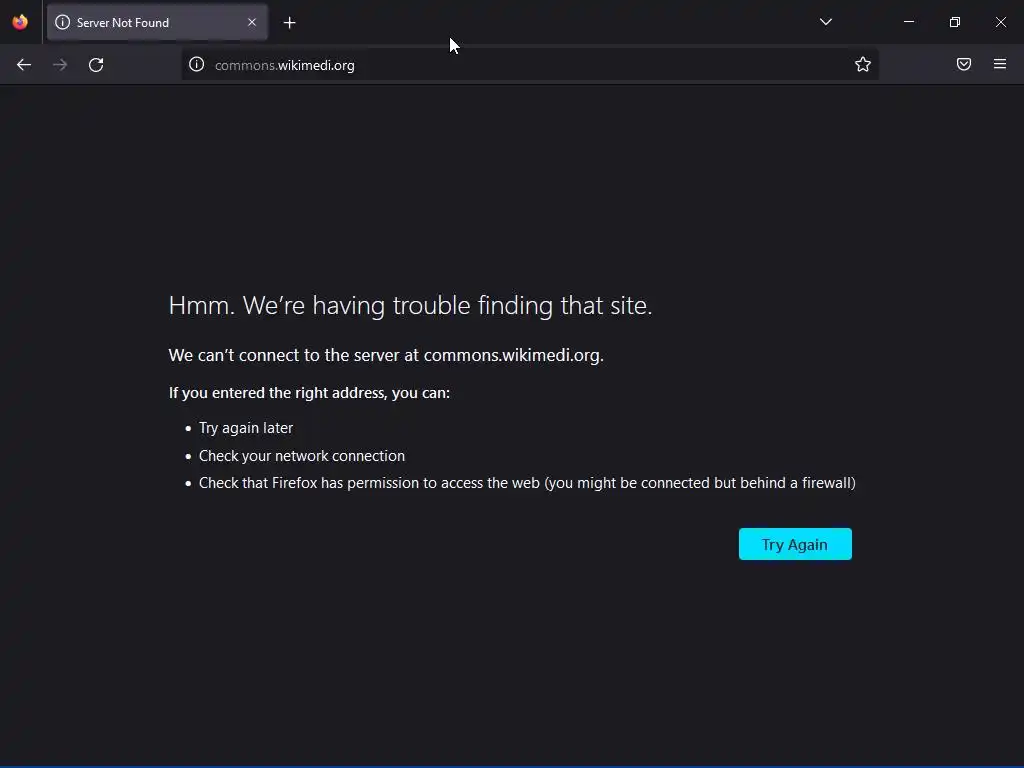Image resolution: width=1024 pixels, height=768 pixels.
Task: Open the site information icon in address bar
Action: pos(197,65)
